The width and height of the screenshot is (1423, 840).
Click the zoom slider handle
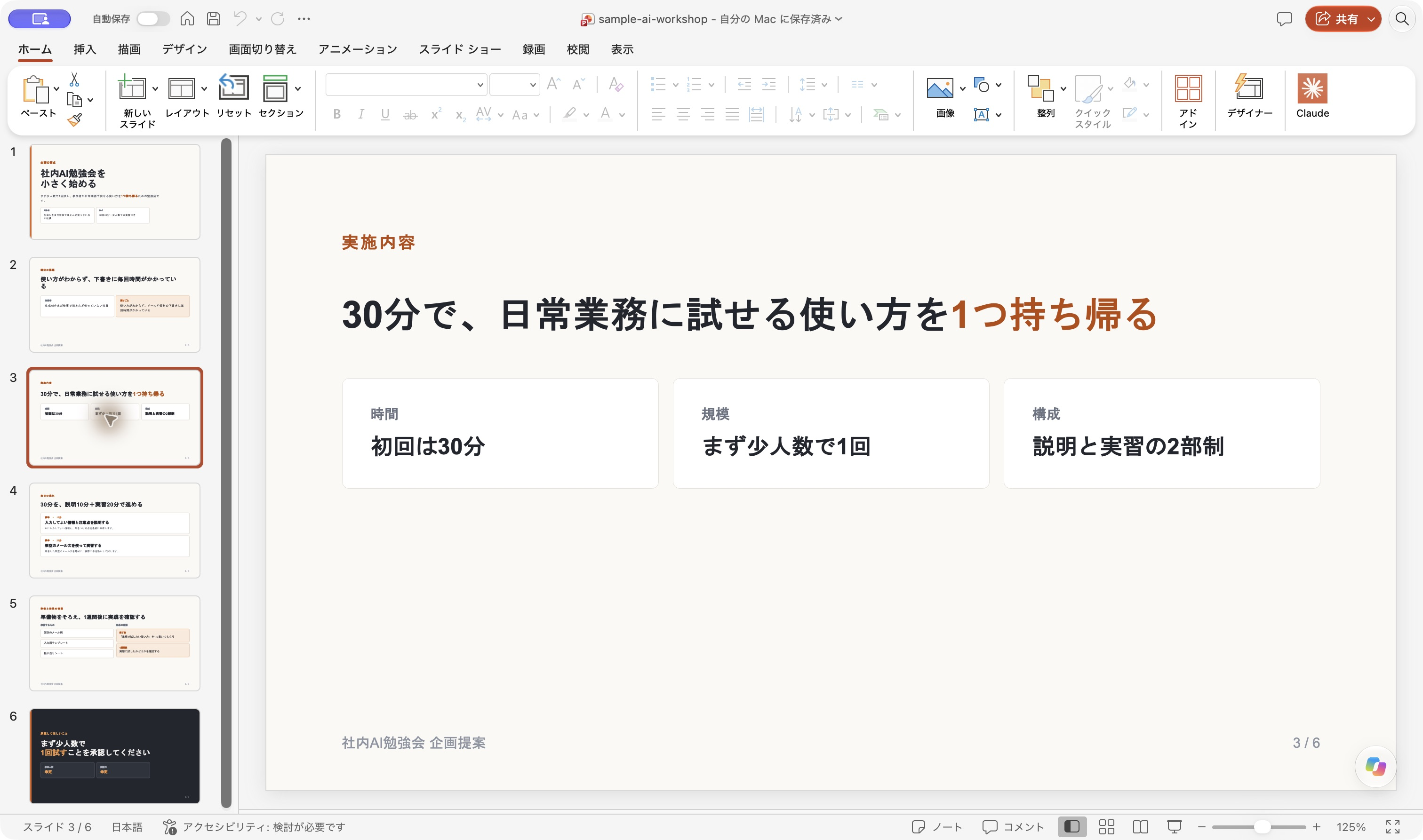(1262, 827)
